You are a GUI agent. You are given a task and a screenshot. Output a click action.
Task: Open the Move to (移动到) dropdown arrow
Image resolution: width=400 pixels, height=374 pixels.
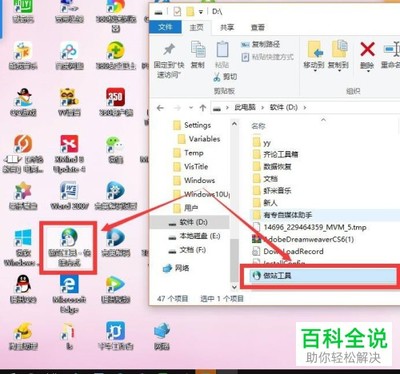pyautogui.click(x=314, y=71)
